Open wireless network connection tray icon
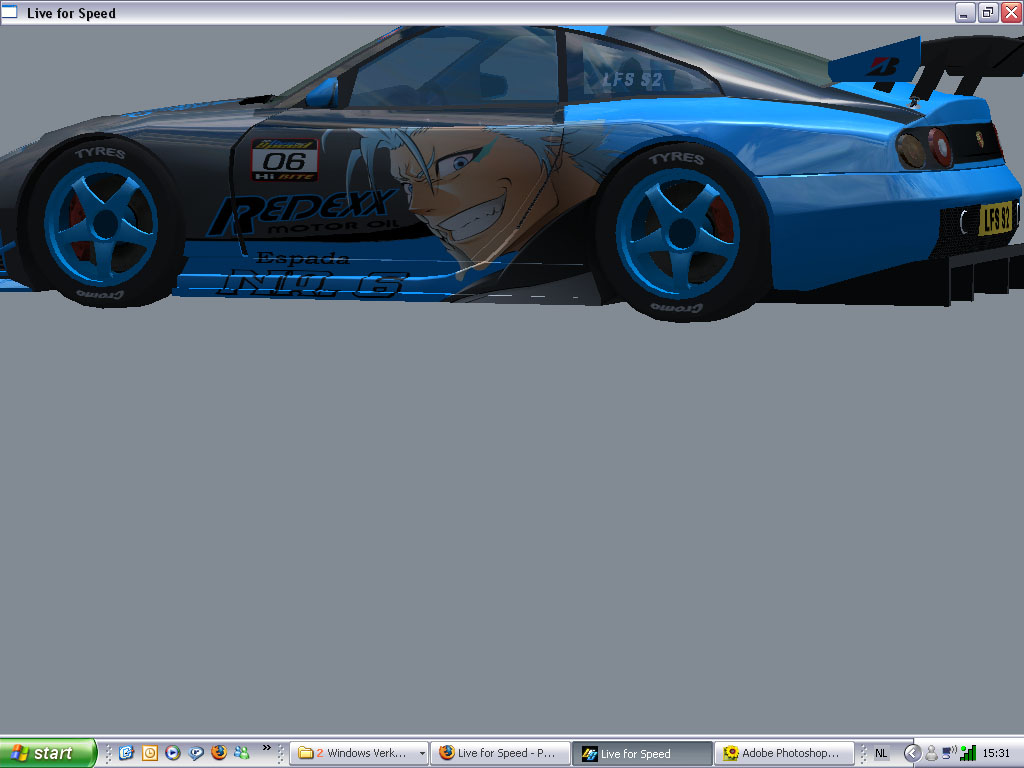The width and height of the screenshot is (1024, 768). coord(949,754)
